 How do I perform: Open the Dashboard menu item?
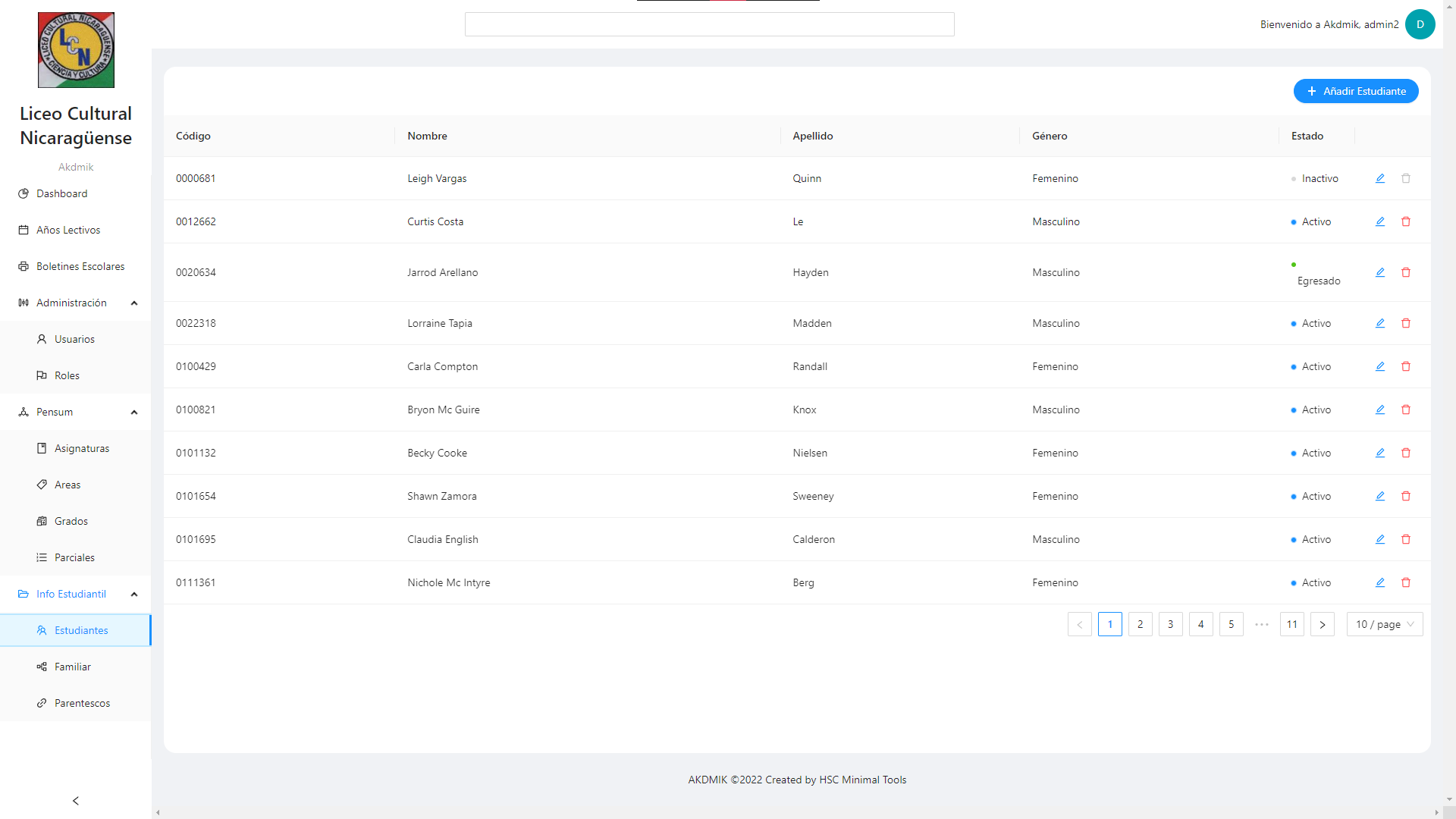point(62,193)
